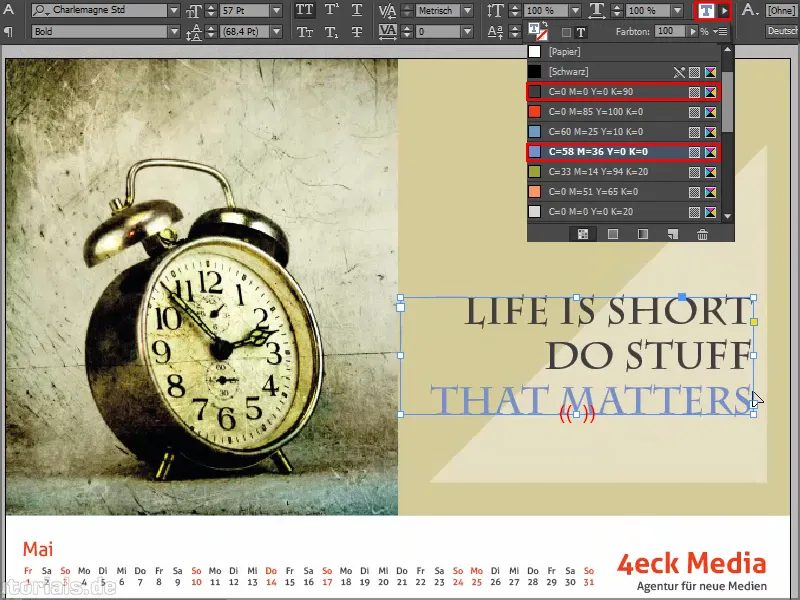This screenshot has height=600, width=800.
Task: Click CMYK icon on C=0 M=85 Y=100 row
Action: tap(710, 112)
